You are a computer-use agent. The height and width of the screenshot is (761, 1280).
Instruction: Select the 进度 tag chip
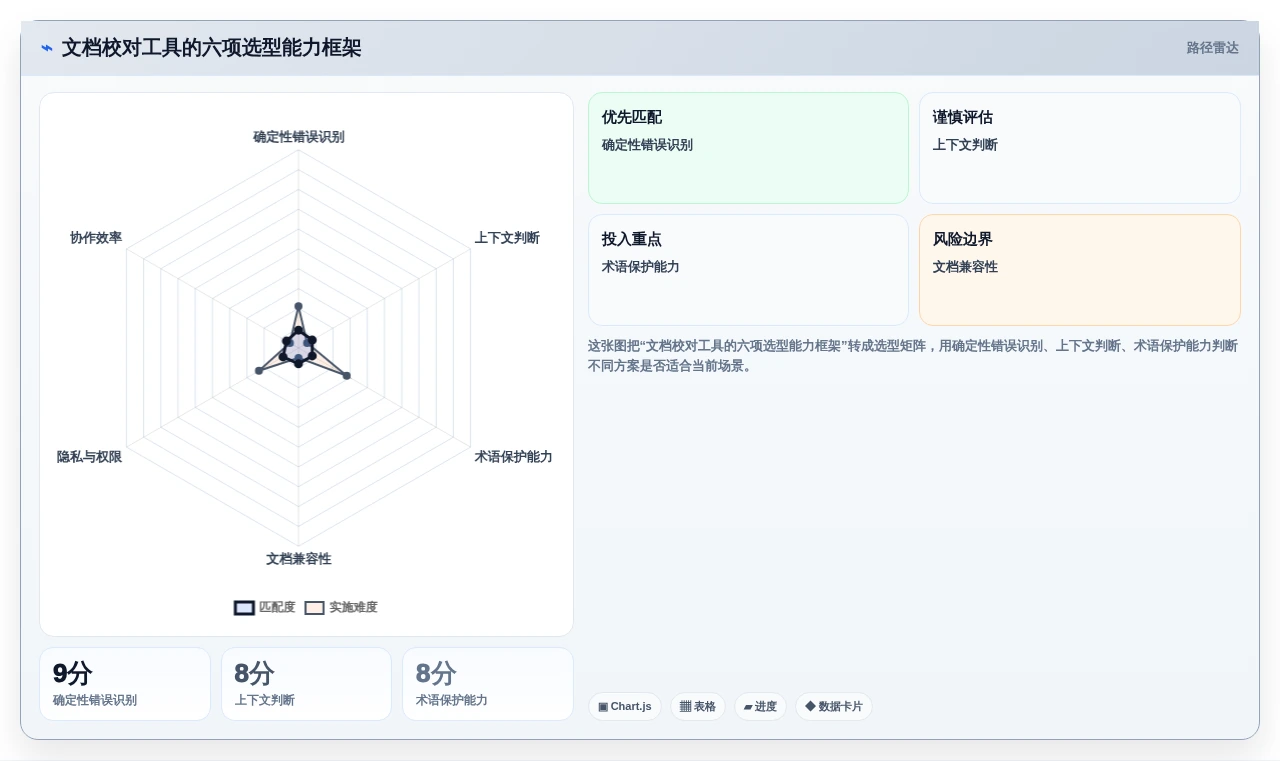coord(760,706)
